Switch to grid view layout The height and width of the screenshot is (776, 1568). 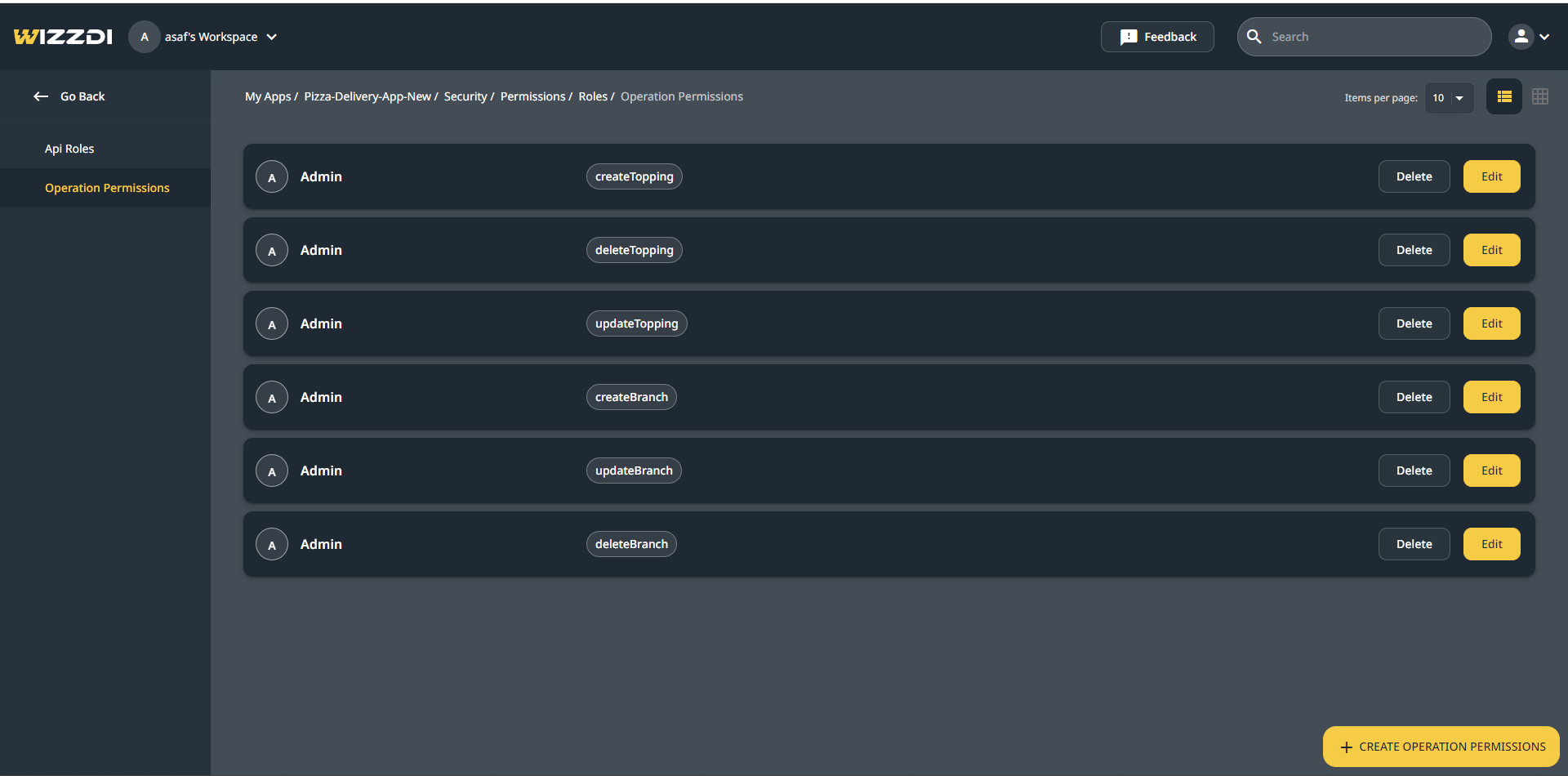click(1539, 96)
